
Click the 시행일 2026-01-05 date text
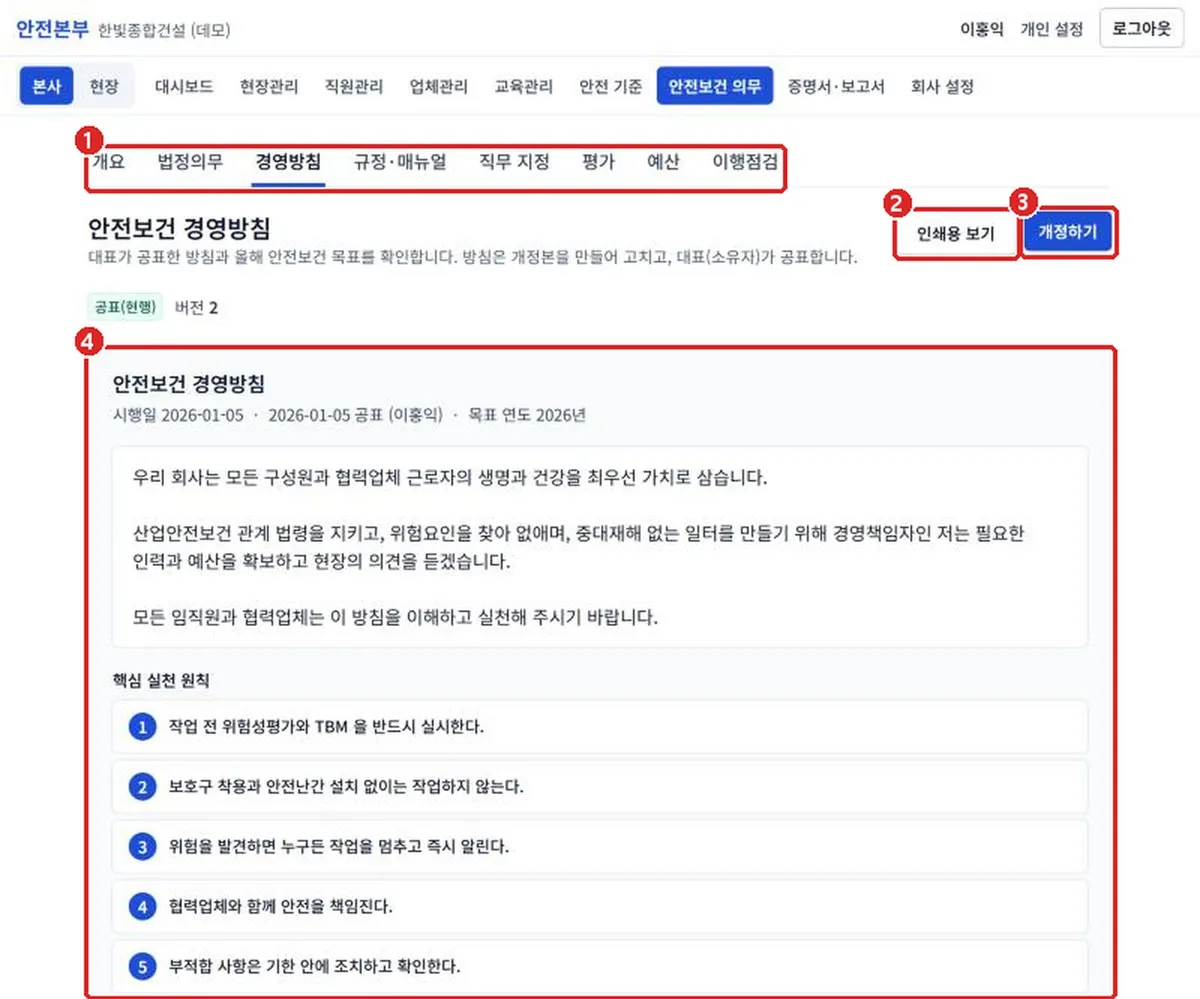click(x=179, y=415)
